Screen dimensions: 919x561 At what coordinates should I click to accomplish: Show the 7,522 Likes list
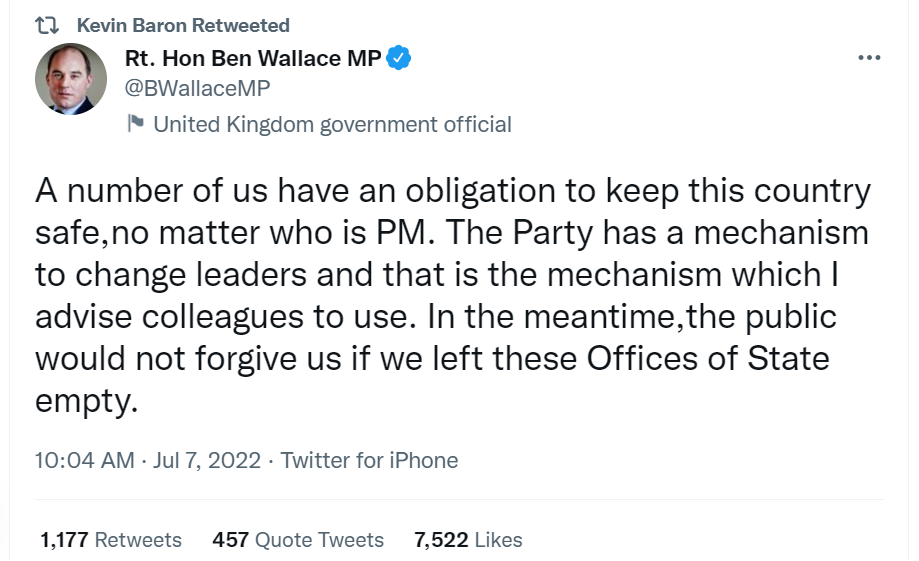tap(468, 540)
